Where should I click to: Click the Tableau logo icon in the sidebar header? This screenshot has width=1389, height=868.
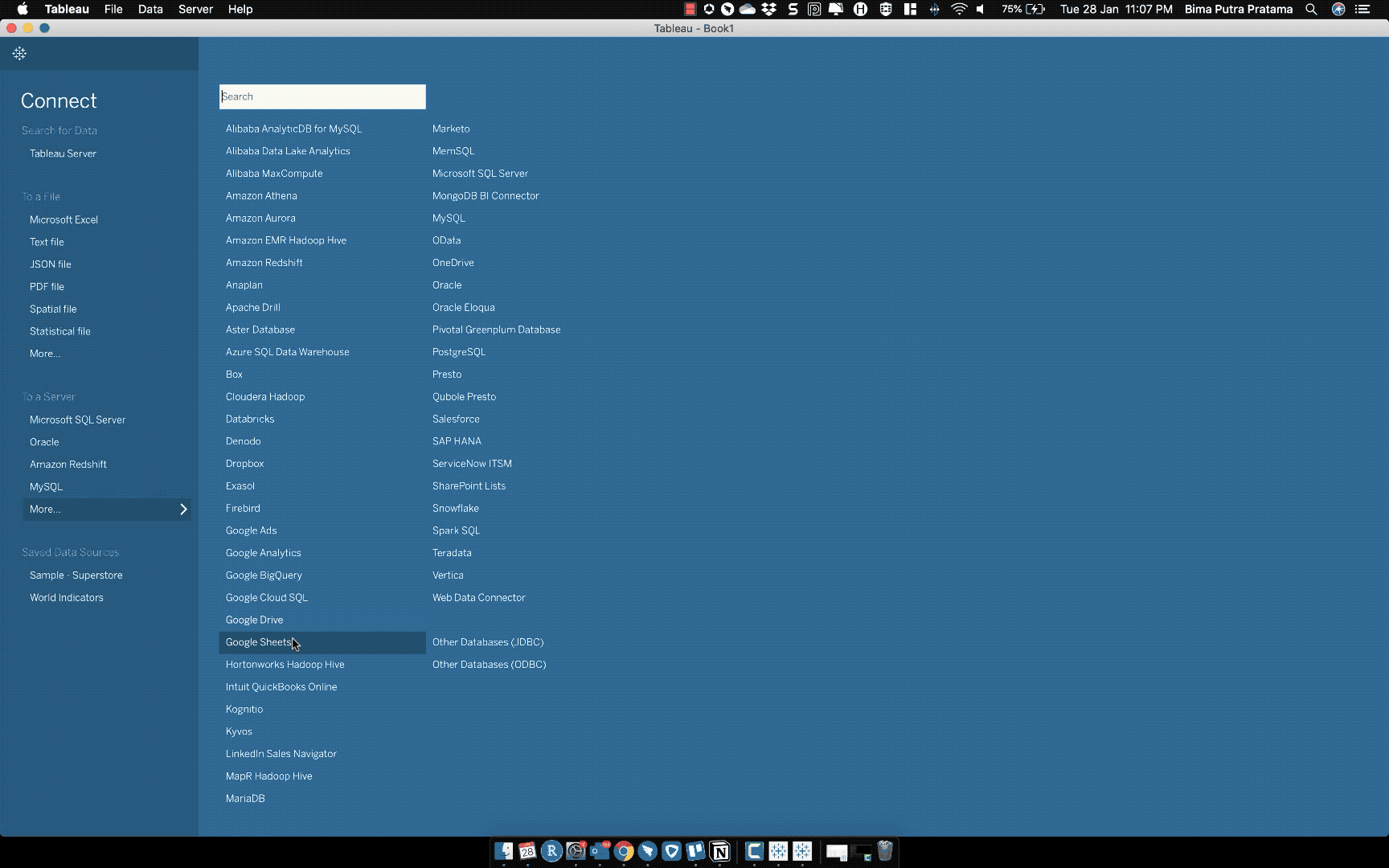[19, 54]
